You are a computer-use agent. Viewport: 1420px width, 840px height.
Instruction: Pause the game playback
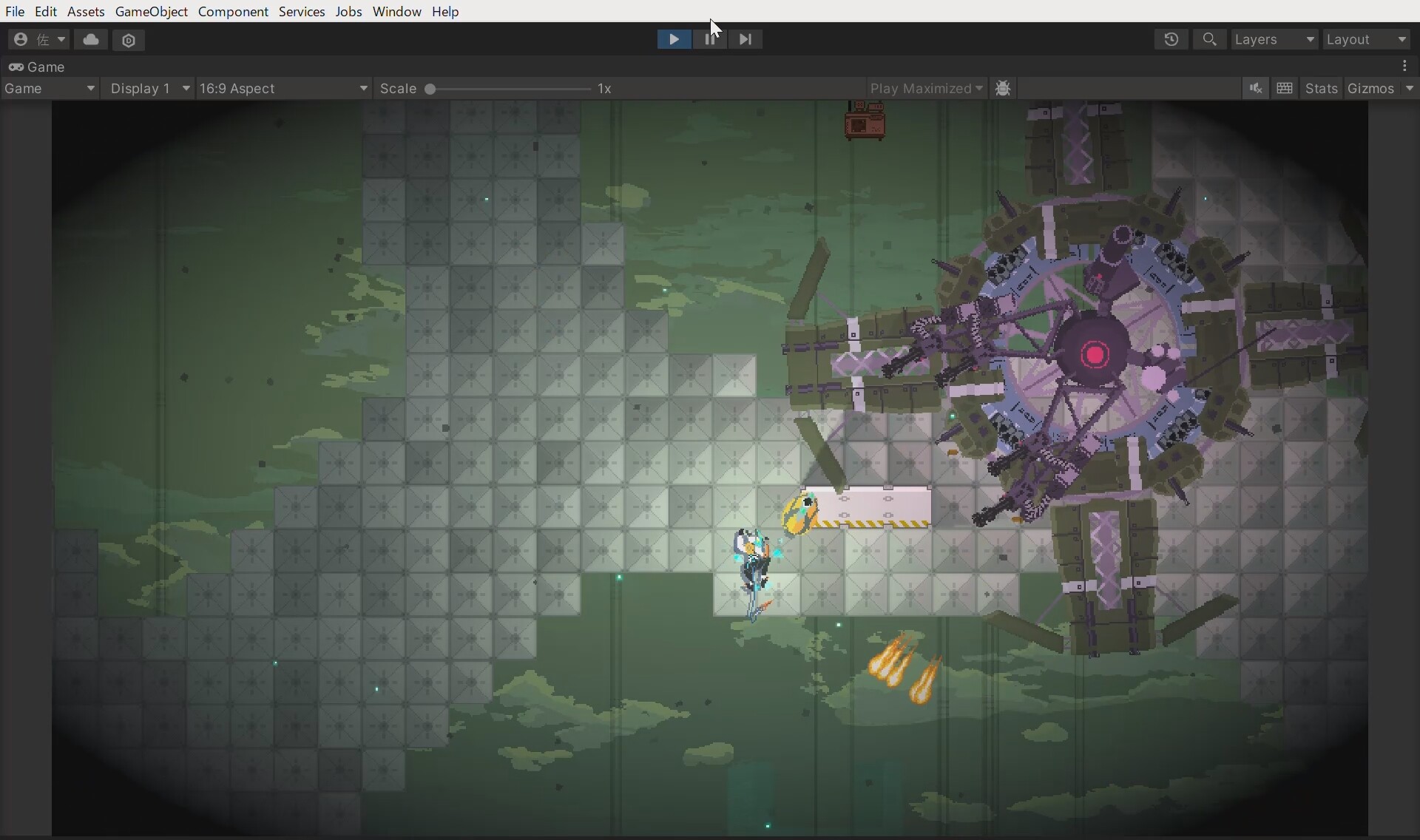pyautogui.click(x=709, y=39)
